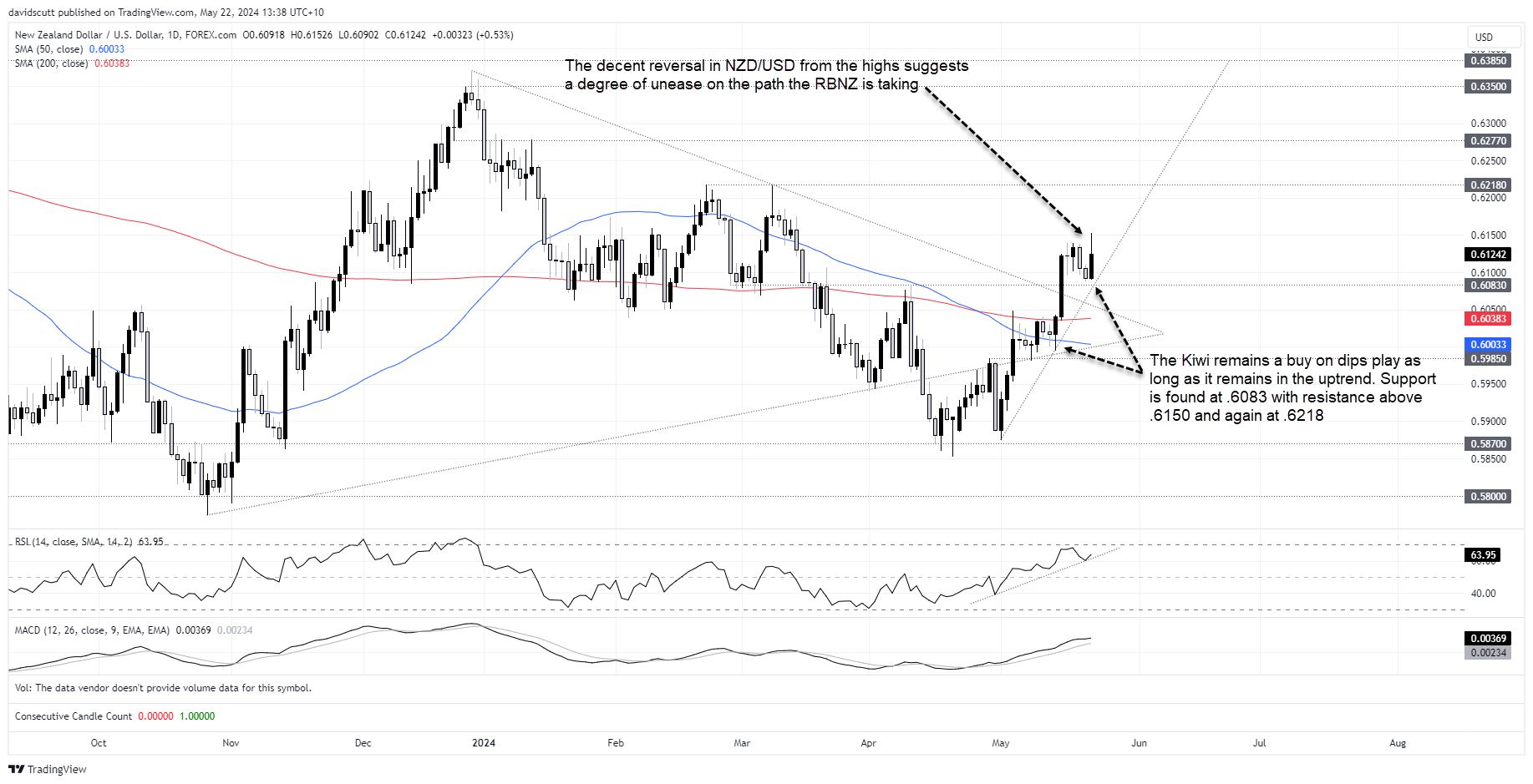Image resolution: width=1533 pixels, height=784 pixels.
Task: Click the +0.00323 (+0.53%) change value
Action: pyautogui.click(x=473, y=35)
